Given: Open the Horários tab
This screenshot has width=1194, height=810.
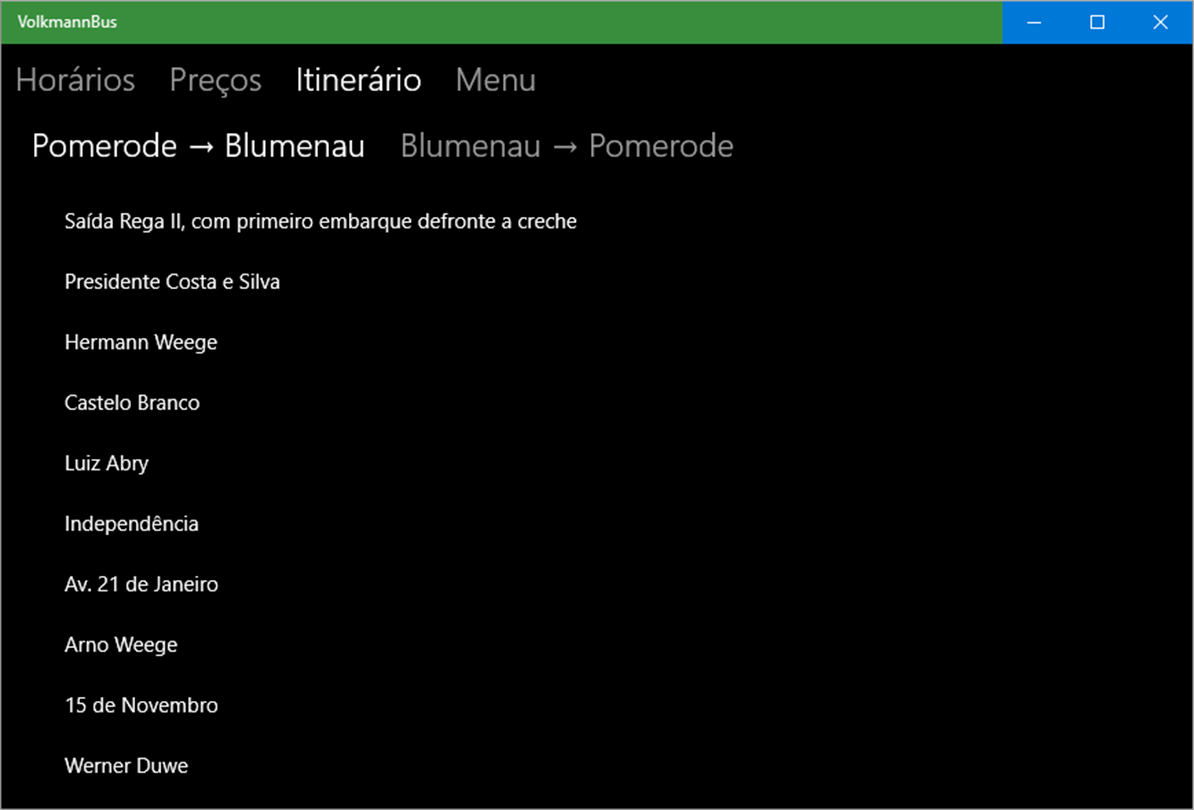Looking at the screenshot, I should [75, 80].
